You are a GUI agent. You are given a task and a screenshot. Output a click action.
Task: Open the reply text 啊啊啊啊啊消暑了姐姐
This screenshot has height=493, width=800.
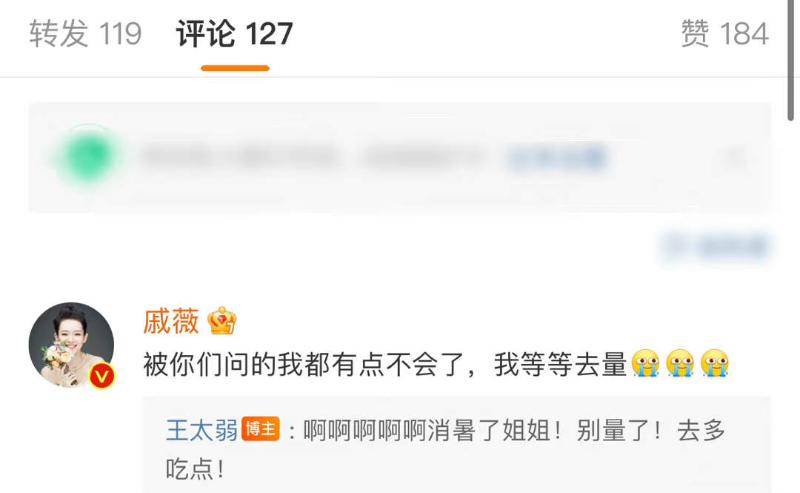pos(428,430)
